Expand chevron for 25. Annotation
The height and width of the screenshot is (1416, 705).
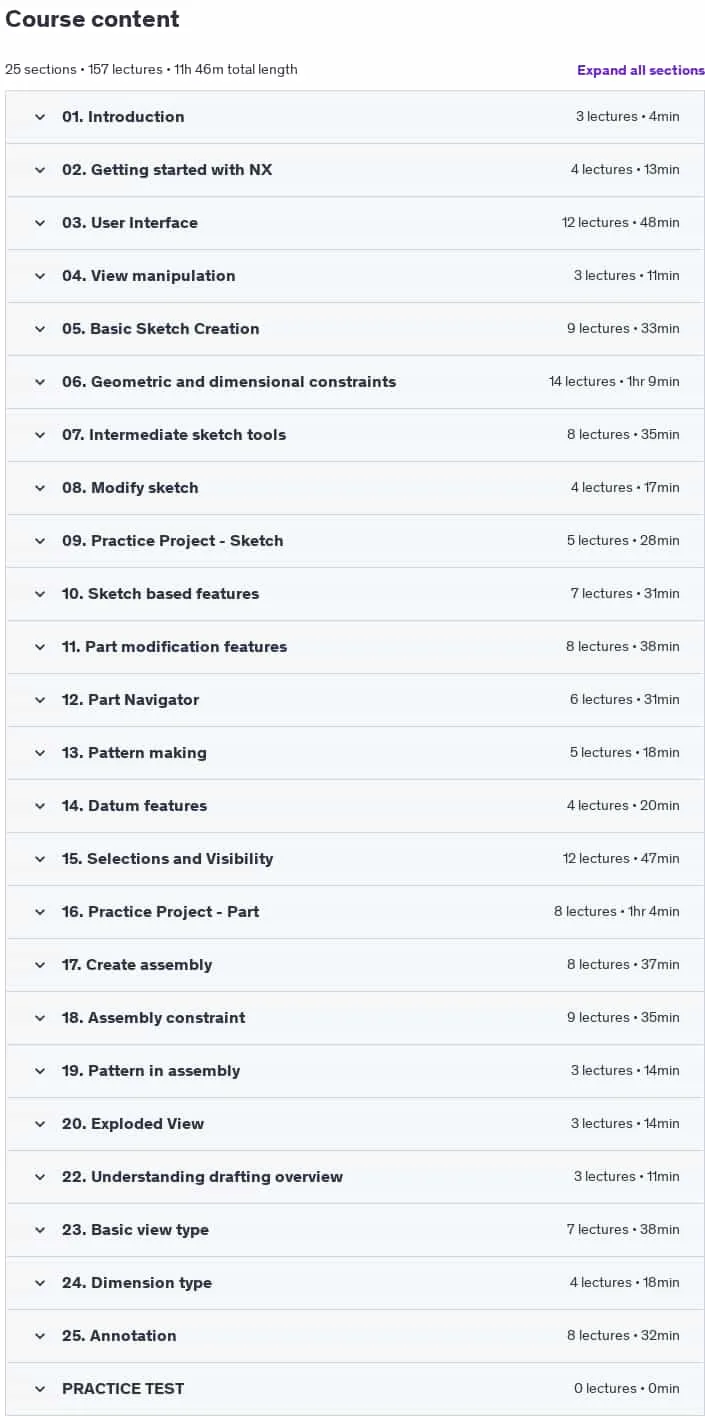pyautogui.click(x=40, y=1336)
